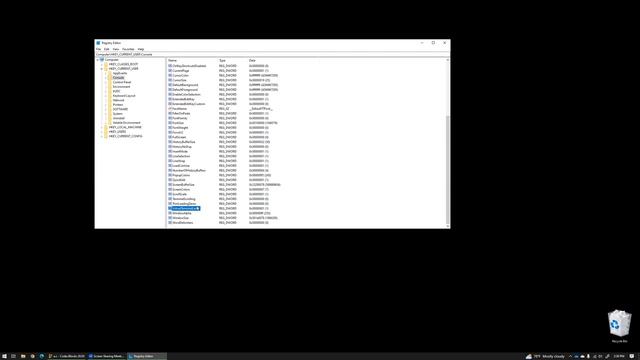The image size is (640, 360).
Task: Expand the AppEvents key
Action: click(x=106, y=73)
